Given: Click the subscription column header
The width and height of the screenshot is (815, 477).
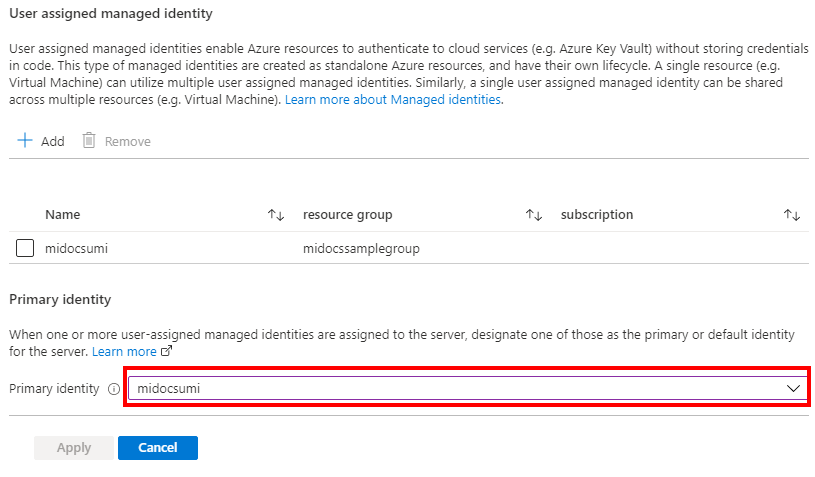Looking at the screenshot, I should 597,215.
